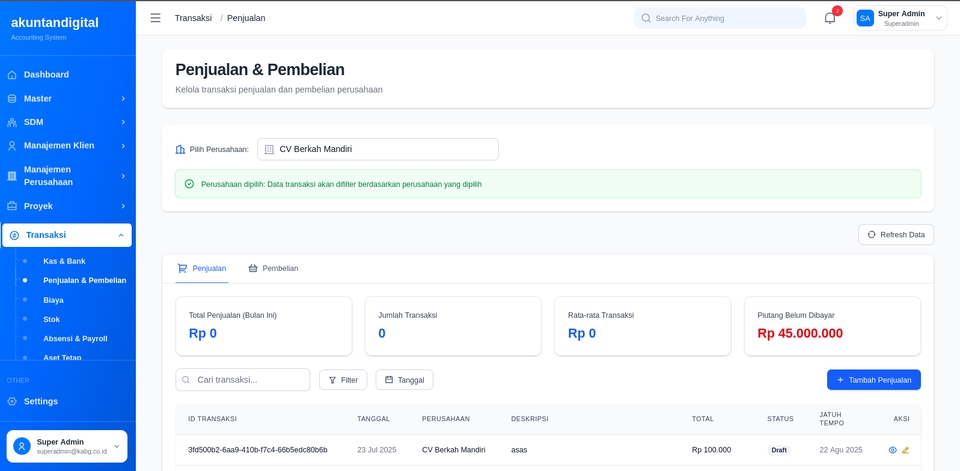Click the hamburger menu icon
The width and height of the screenshot is (960, 471).
pyautogui.click(x=155, y=18)
